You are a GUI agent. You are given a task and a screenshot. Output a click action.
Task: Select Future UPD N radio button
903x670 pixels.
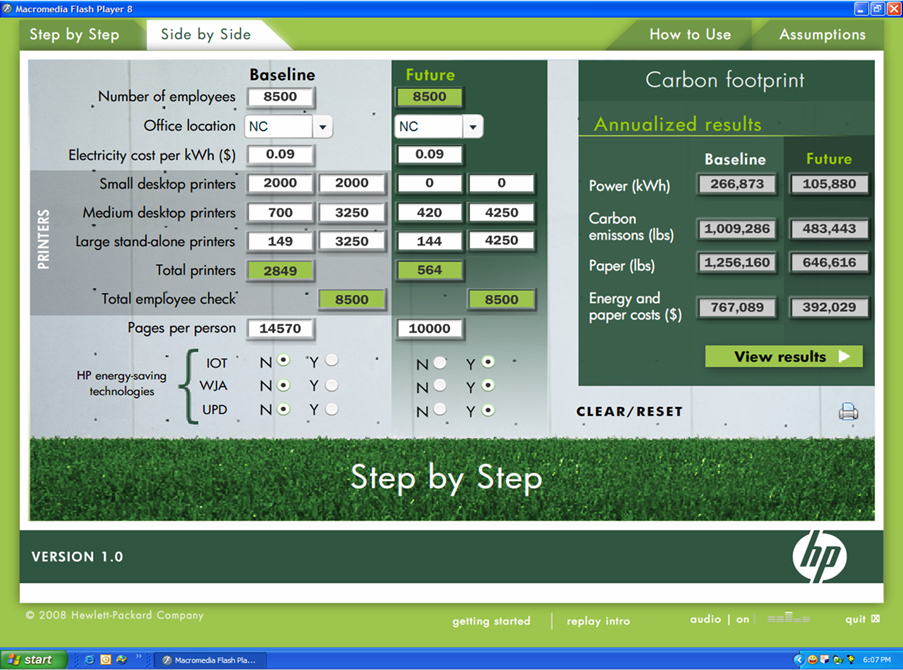(440, 410)
